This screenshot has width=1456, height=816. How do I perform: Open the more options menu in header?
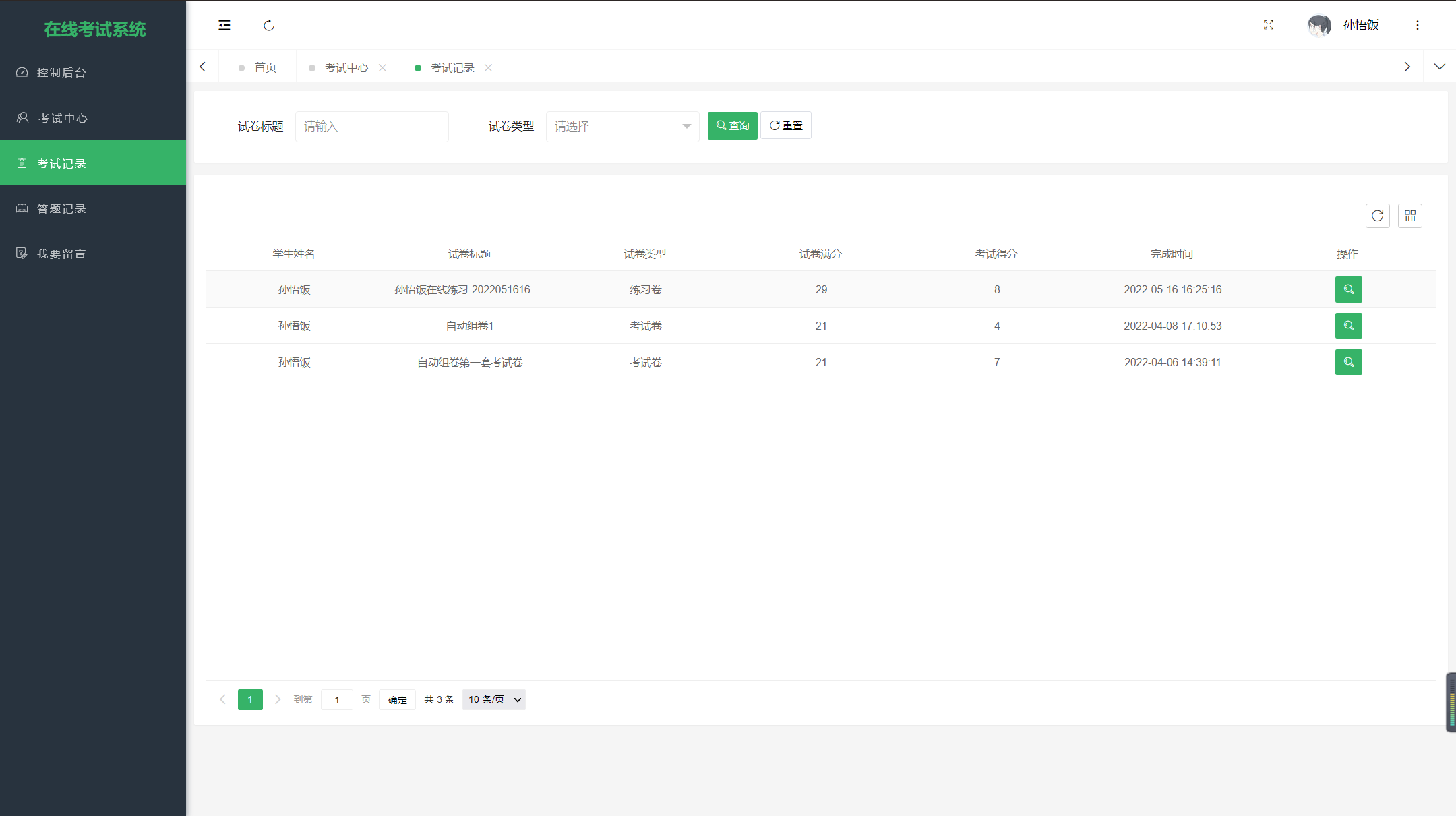point(1417,25)
